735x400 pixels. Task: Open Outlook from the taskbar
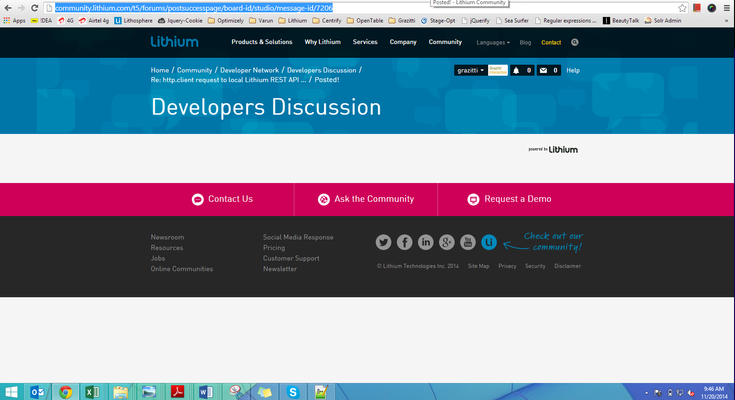coord(38,392)
